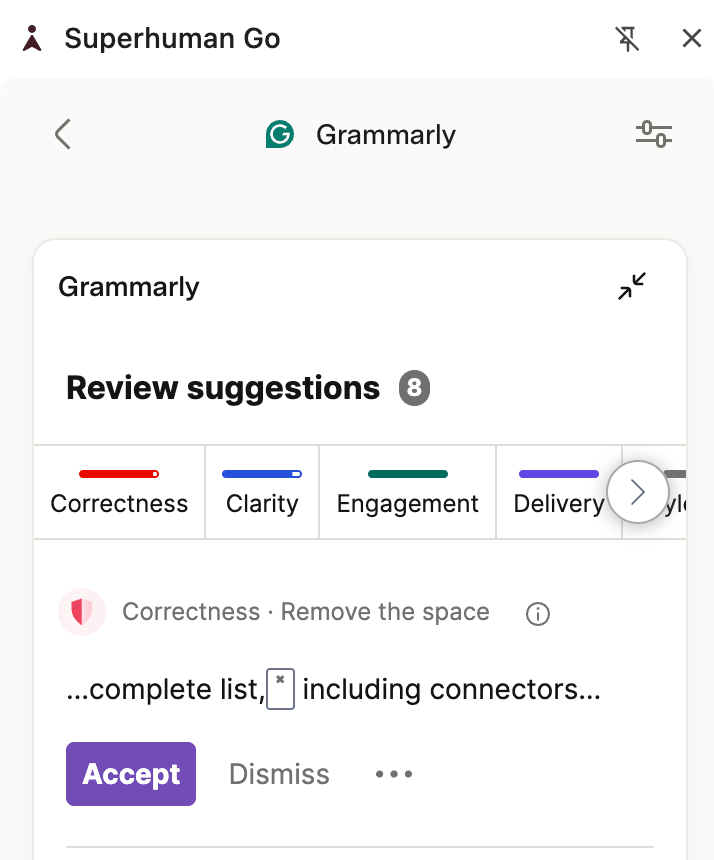Go back using the left chevron
The width and height of the screenshot is (714, 860).
(x=63, y=134)
